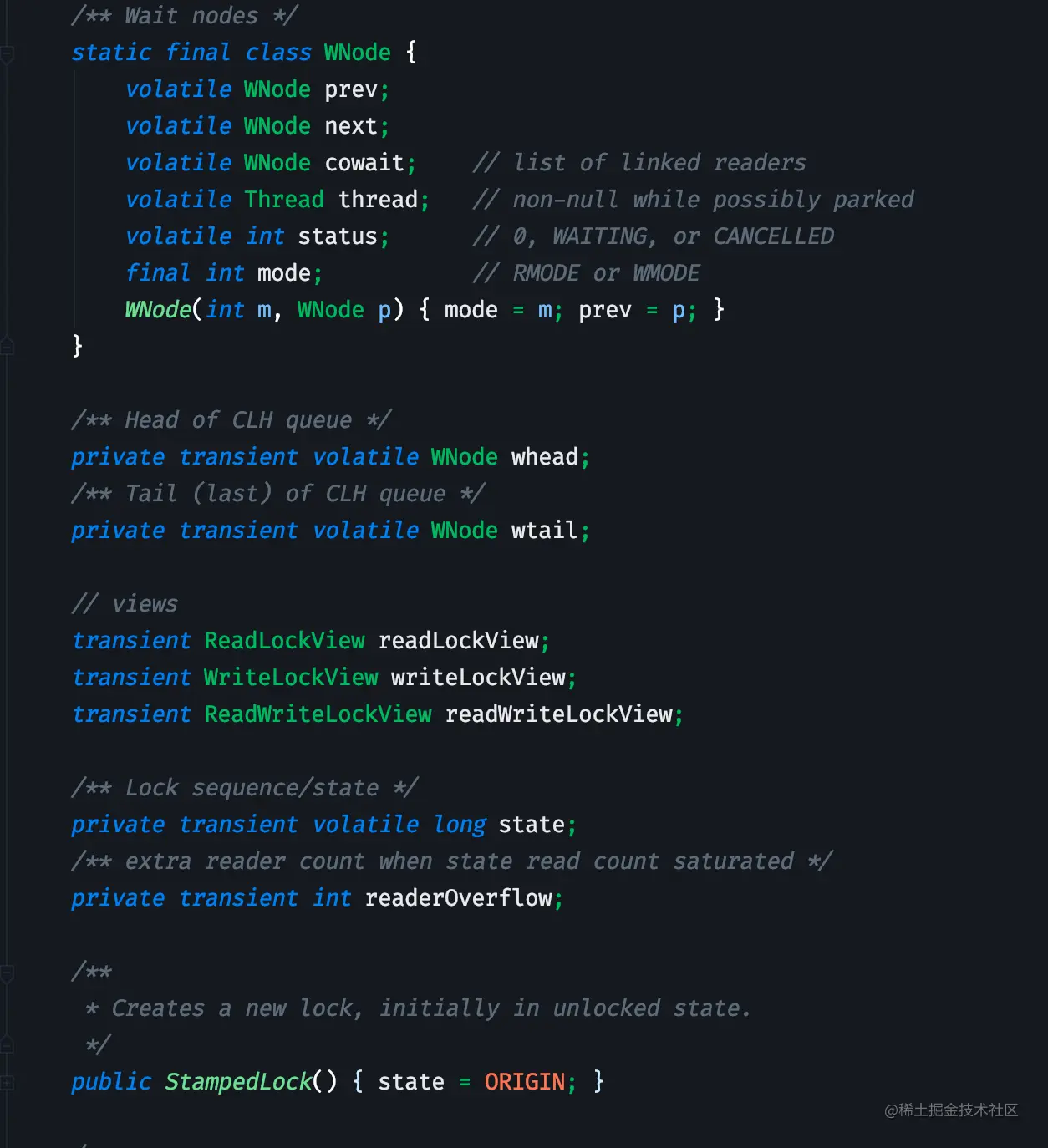Click the WriteLockView type name
The image size is (1048, 1148).
click(x=291, y=678)
